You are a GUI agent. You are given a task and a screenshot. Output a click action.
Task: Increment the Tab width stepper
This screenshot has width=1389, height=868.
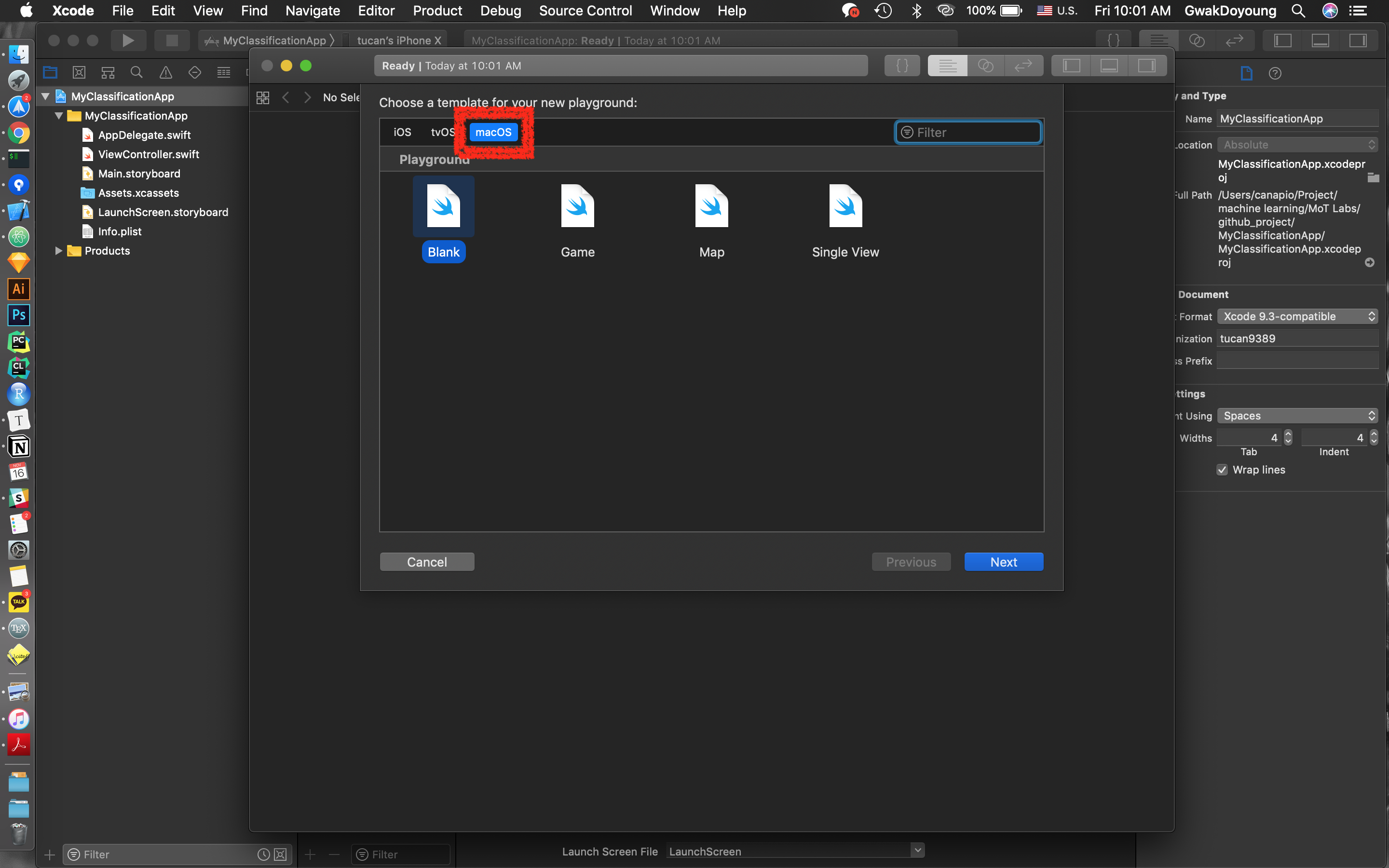click(x=1288, y=434)
